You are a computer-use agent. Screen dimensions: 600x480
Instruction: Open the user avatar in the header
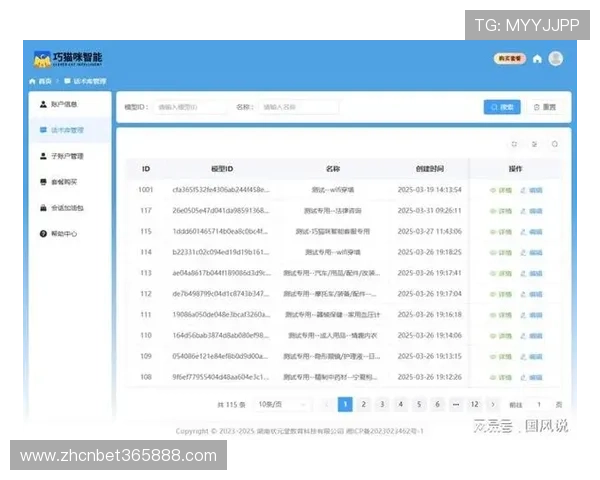[556, 59]
